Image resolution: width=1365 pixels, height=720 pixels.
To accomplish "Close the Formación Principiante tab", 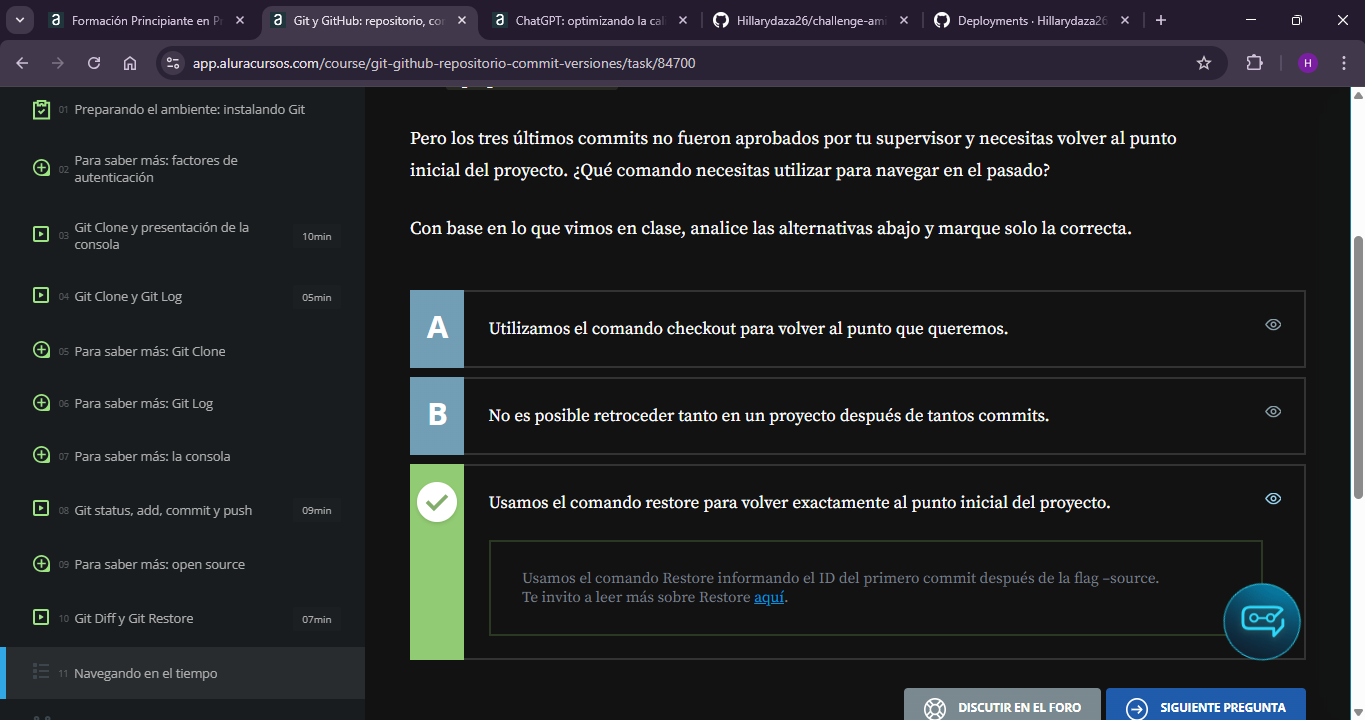I will click(239, 20).
